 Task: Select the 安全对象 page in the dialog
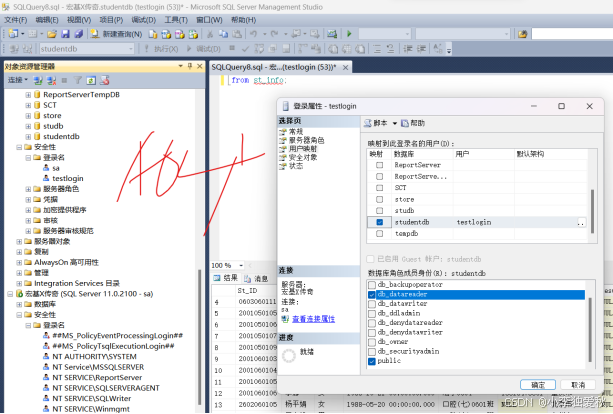pos(303,158)
